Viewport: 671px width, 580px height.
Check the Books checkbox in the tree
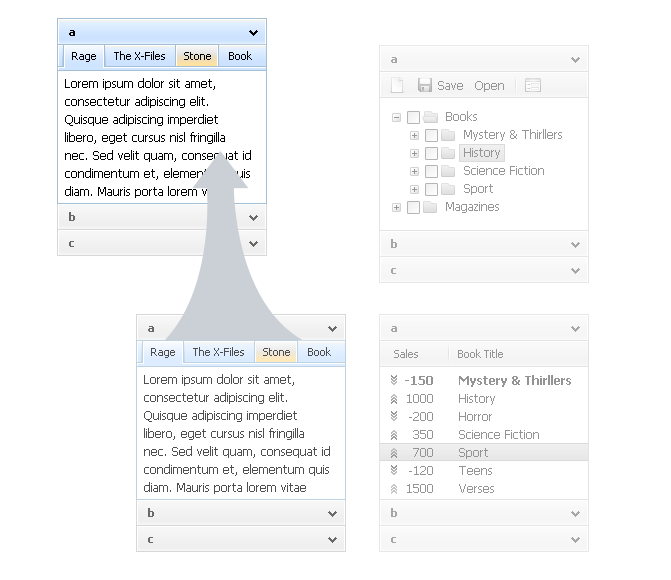coord(413,117)
